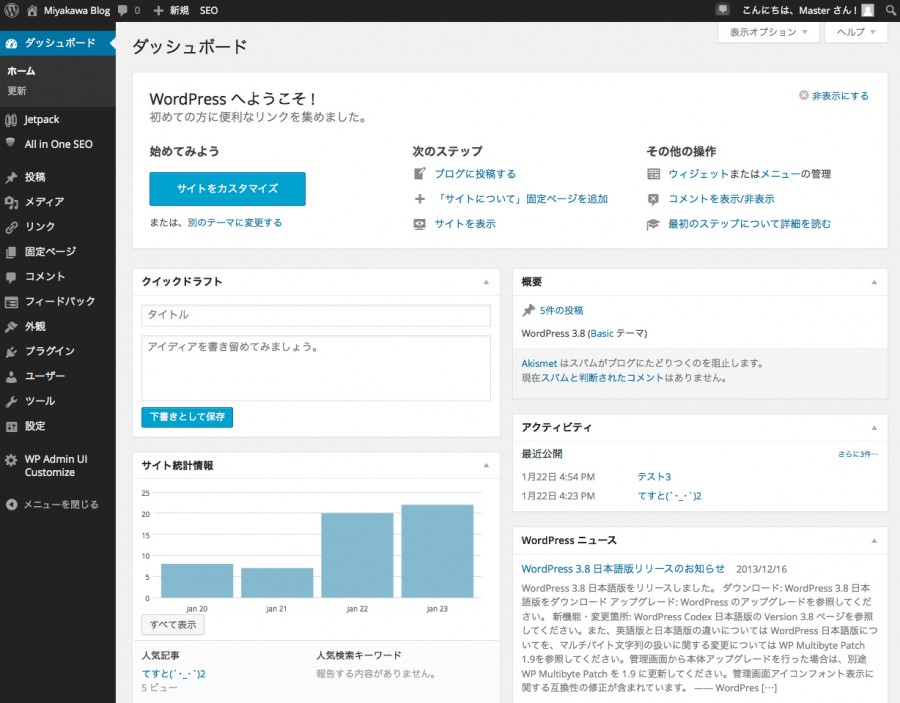The height and width of the screenshot is (703, 900).
Task: Click the コメント bubble icon in sidebar
Action: click(x=11, y=277)
